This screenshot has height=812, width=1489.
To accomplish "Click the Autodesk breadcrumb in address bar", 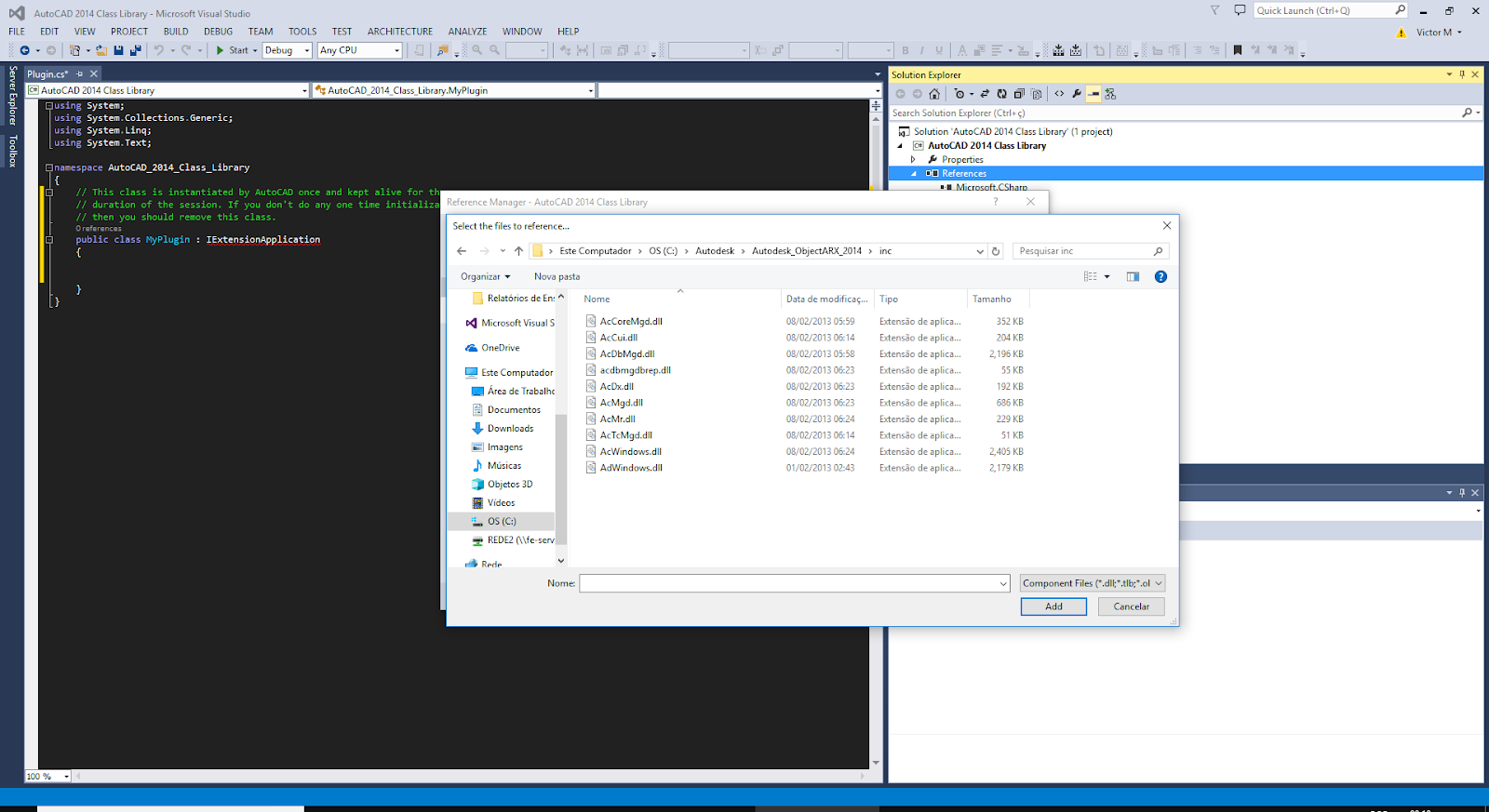I will click(715, 251).
